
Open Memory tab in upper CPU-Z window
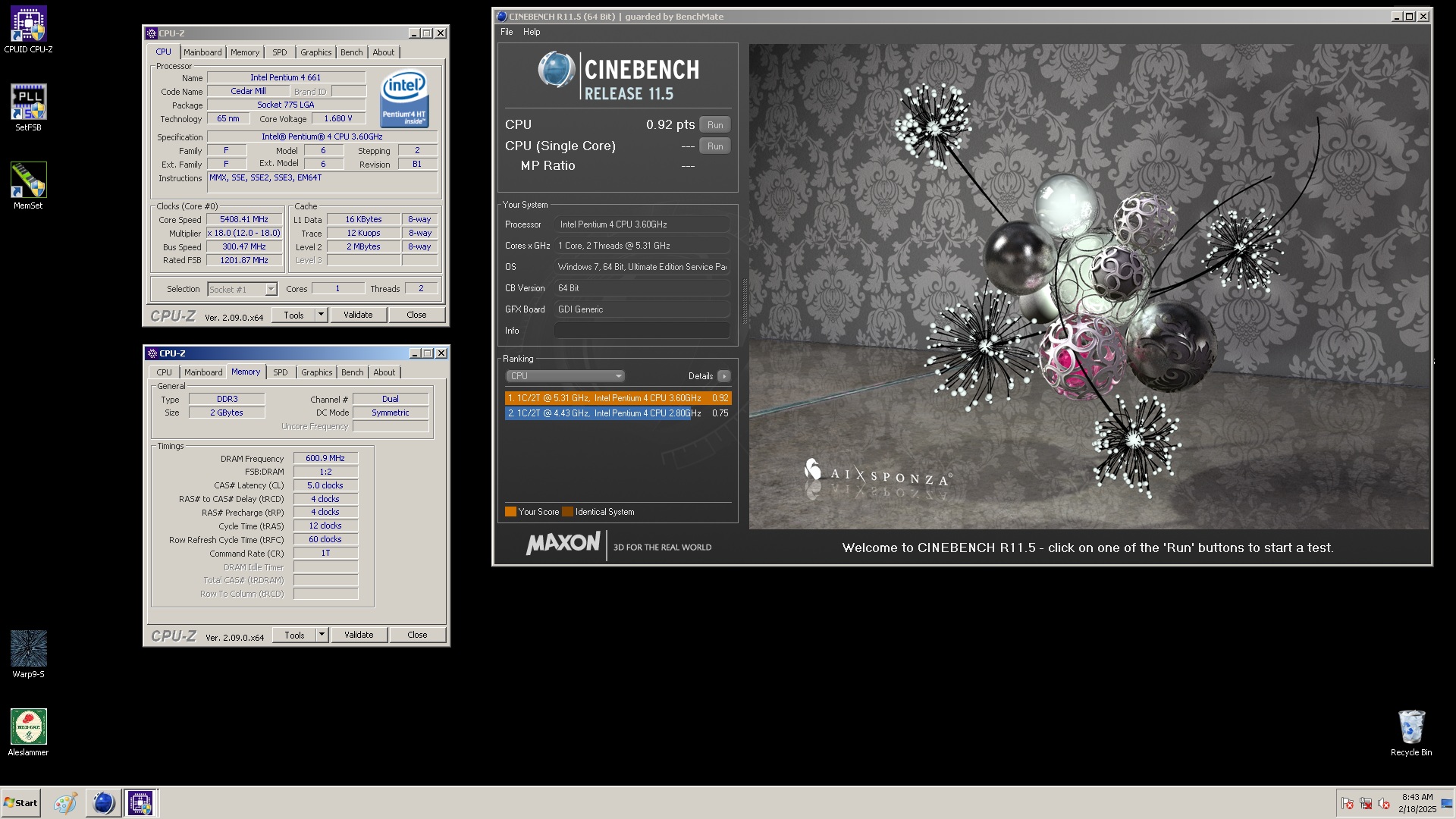coord(245,52)
